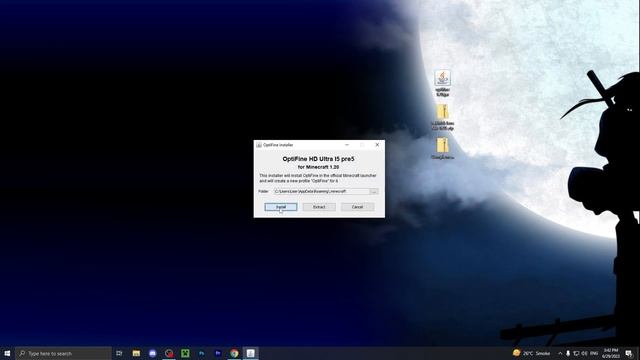Launch Minecraft from the creeper taskbar icon
The width and height of the screenshot is (640, 360).
185,353
